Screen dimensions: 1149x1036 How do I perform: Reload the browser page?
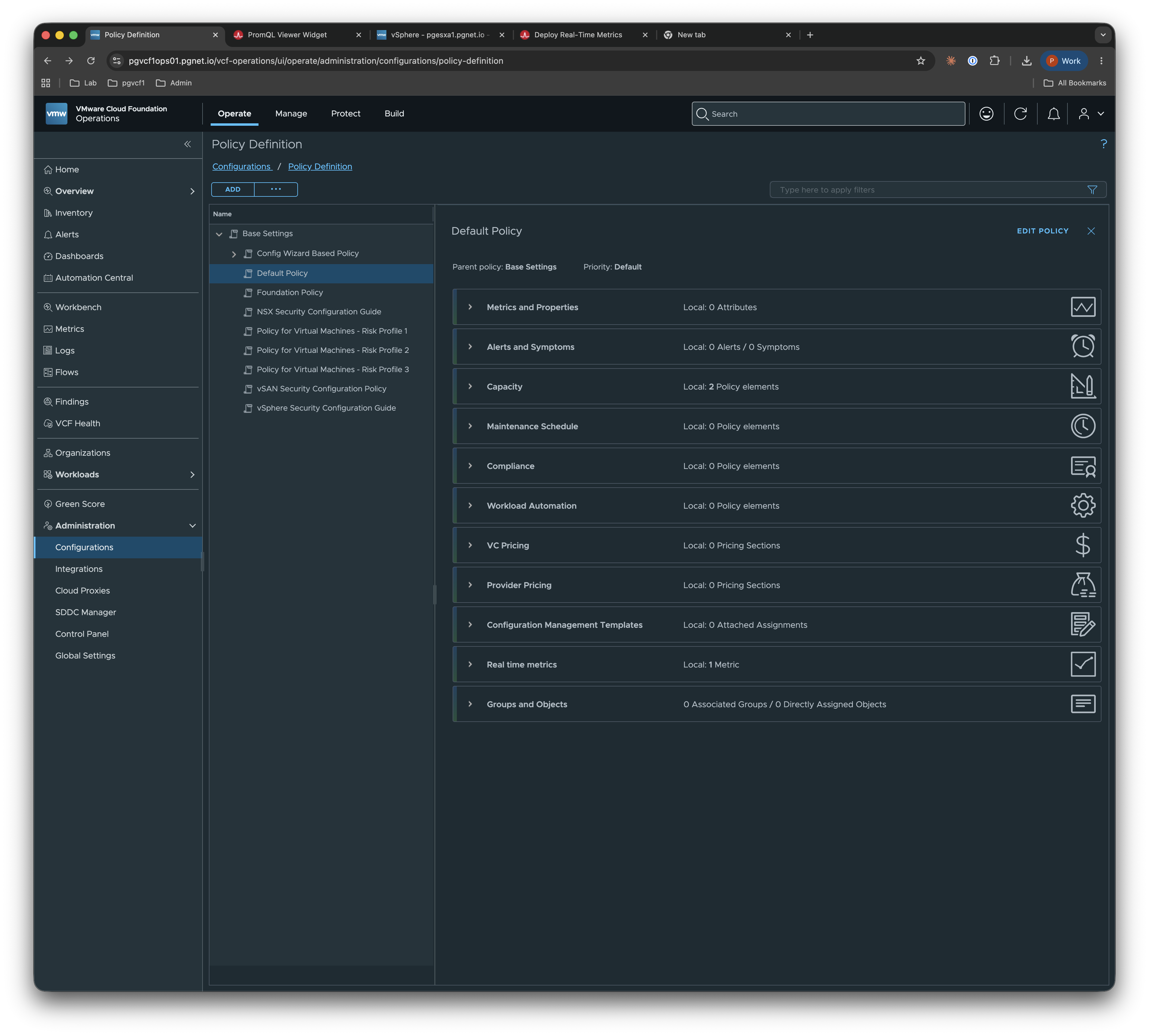point(91,61)
